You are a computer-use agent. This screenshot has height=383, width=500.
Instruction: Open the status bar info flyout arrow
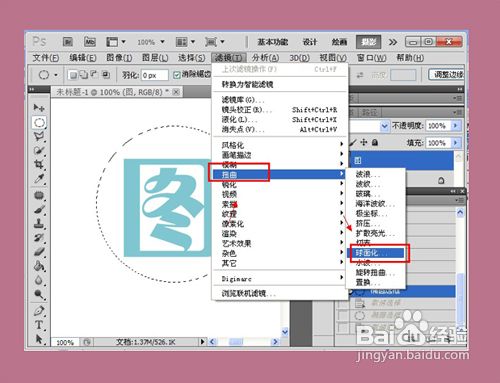pos(202,341)
